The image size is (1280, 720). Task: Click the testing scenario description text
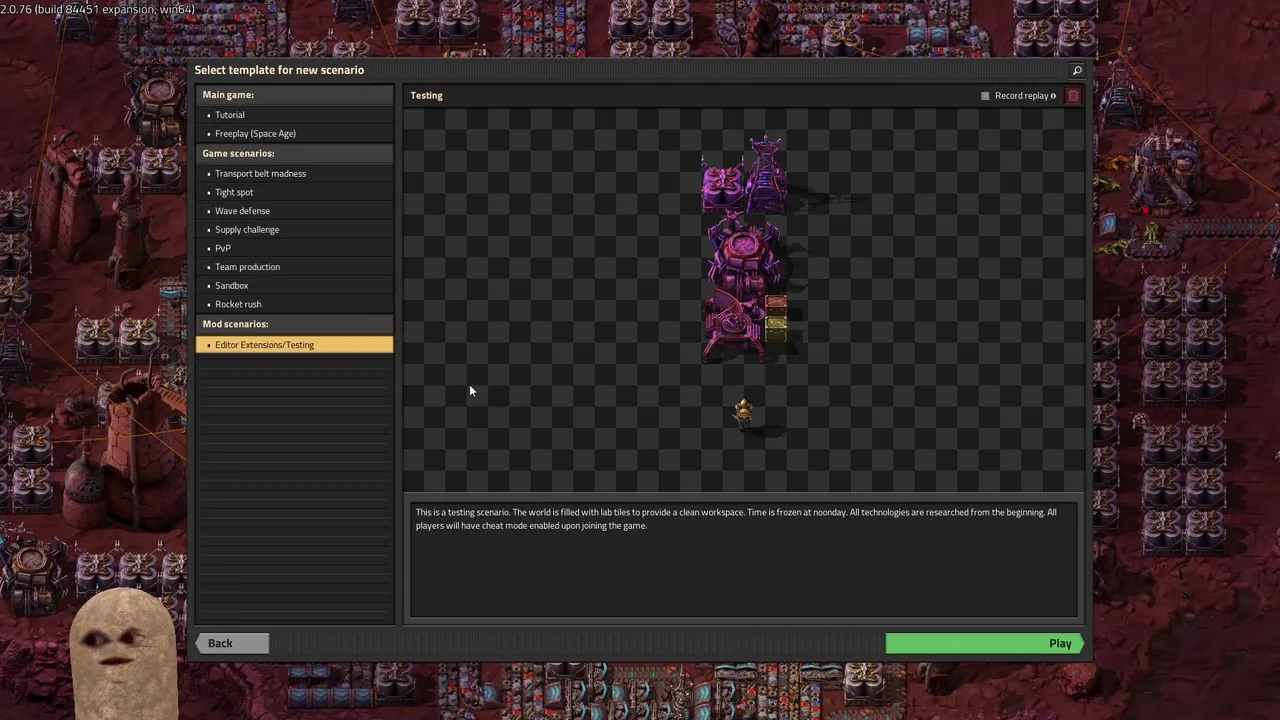tap(736, 519)
